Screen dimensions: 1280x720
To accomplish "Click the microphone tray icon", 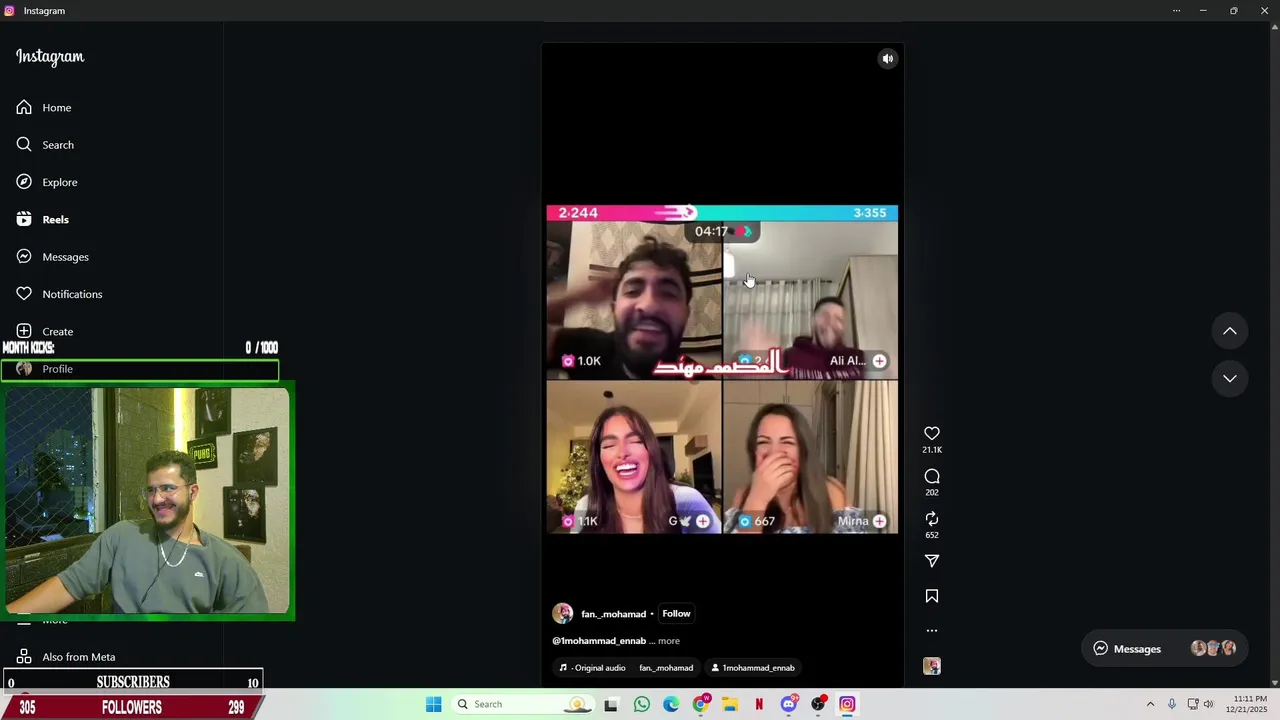I will point(1172,704).
